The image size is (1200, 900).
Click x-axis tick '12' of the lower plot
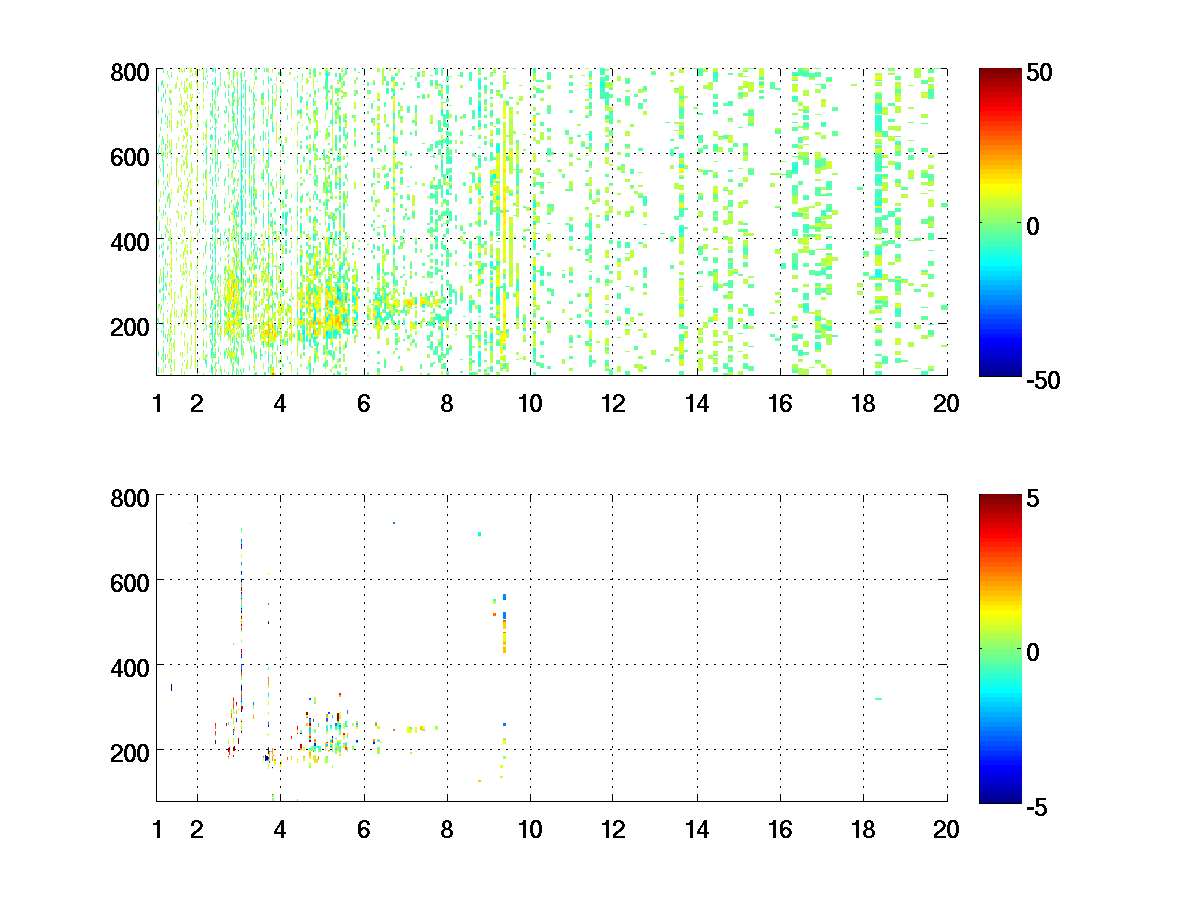(x=613, y=829)
